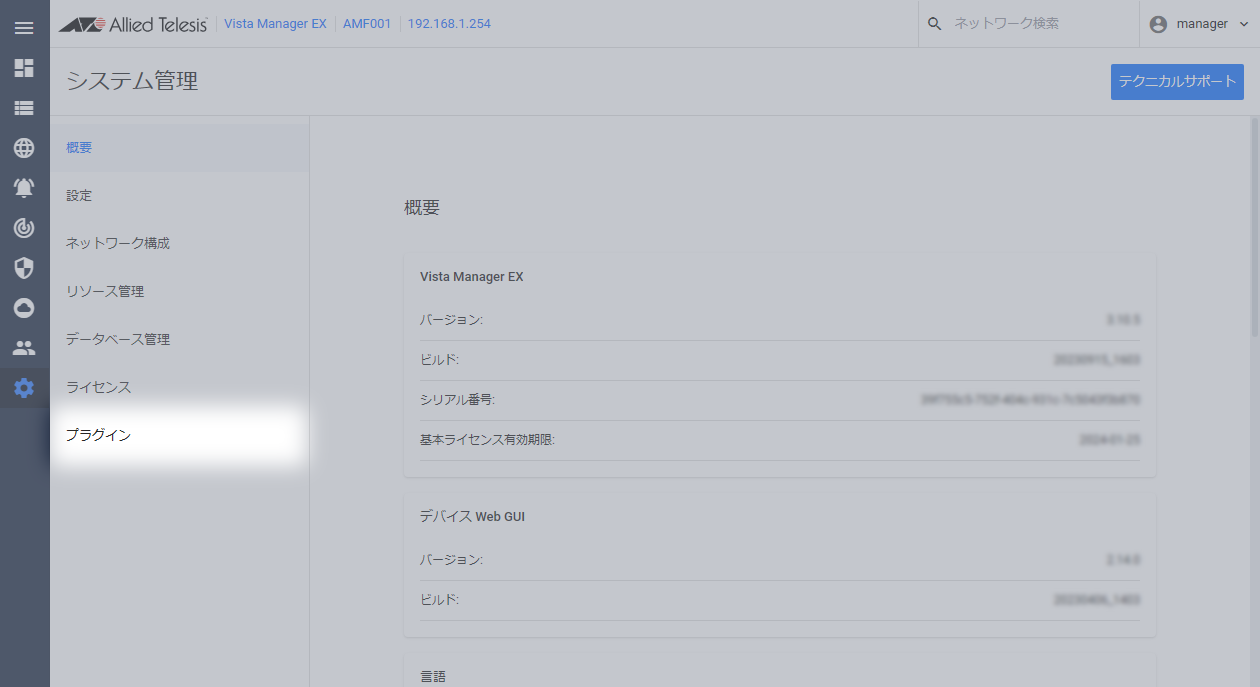Image resolution: width=1260 pixels, height=687 pixels.
Task: Click the デバイス Web GUI card heading
Action: pyautogui.click(x=472, y=517)
